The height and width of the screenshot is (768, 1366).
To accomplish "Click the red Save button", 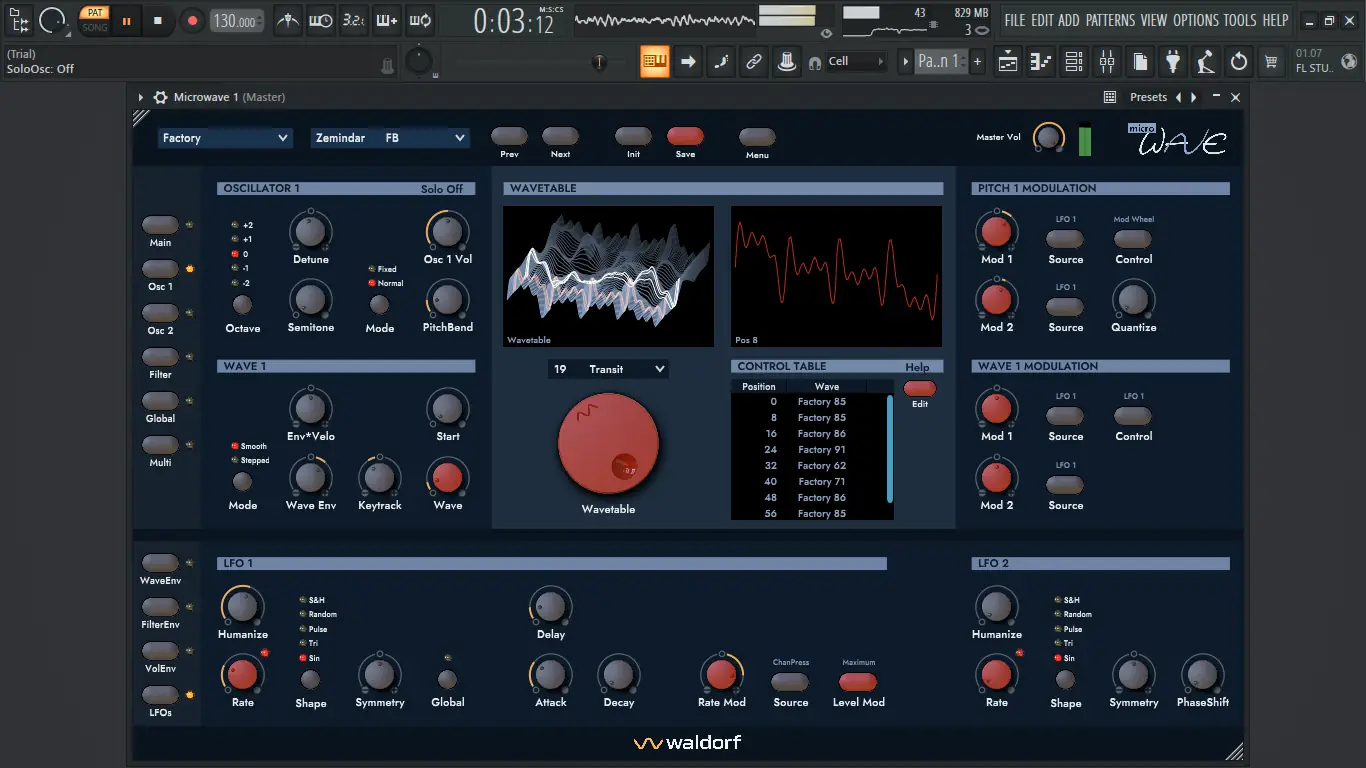I will click(x=685, y=137).
